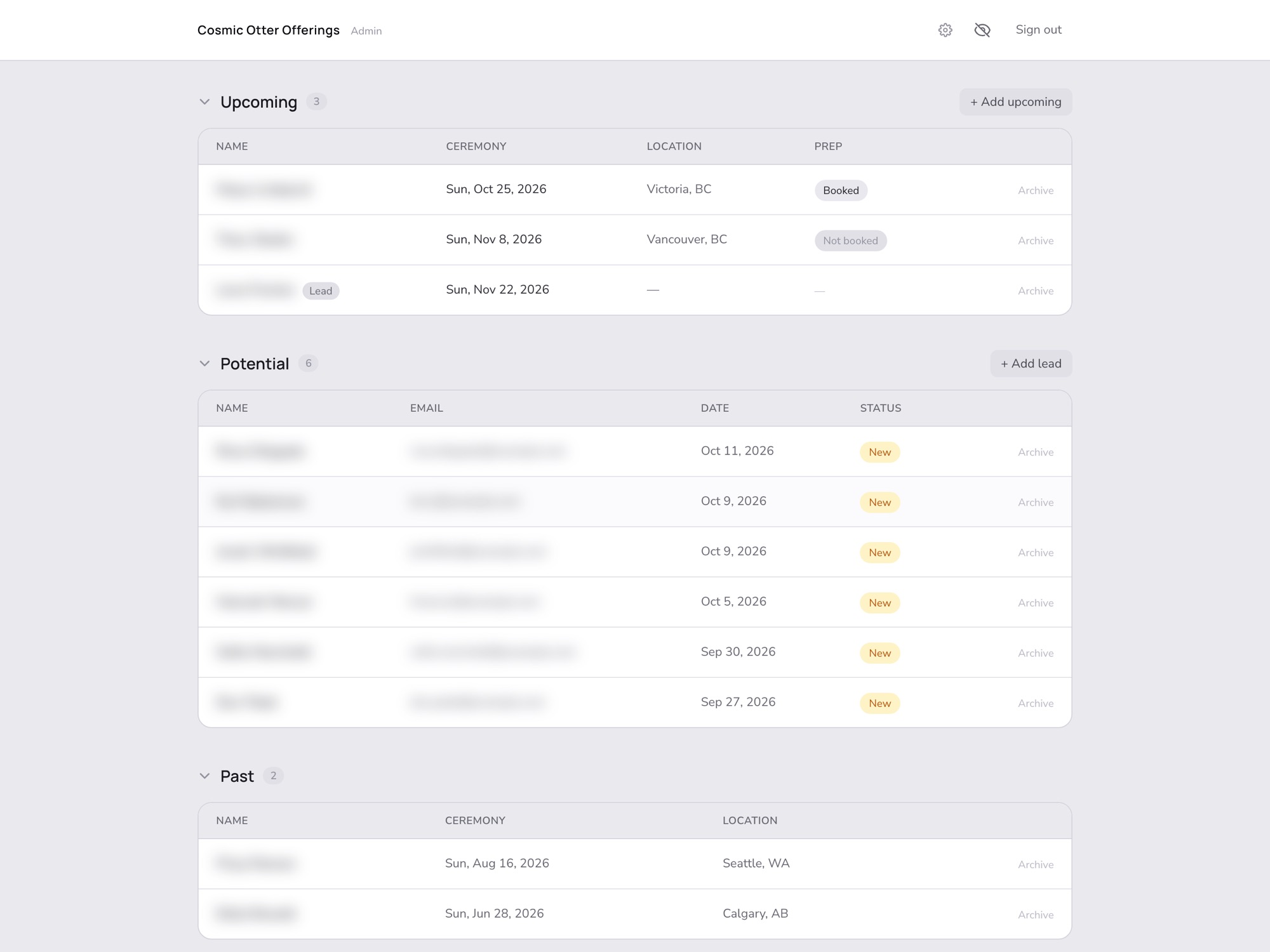Archive the Oct 25, 2026 ceremony row
This screenshot has width=1270, height=952.
(1036, 190)
